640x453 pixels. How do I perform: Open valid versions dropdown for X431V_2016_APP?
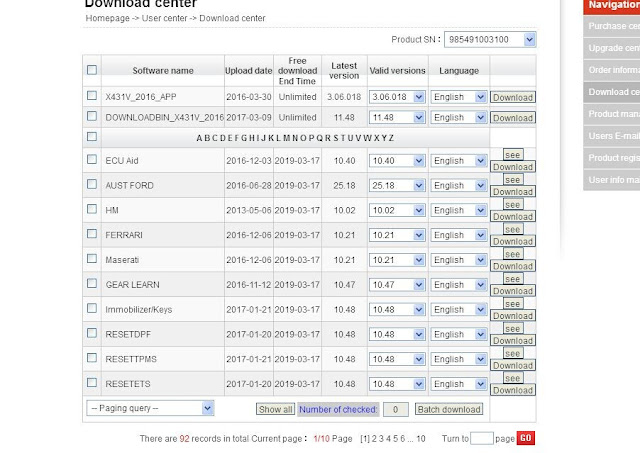tap(397, 97)
